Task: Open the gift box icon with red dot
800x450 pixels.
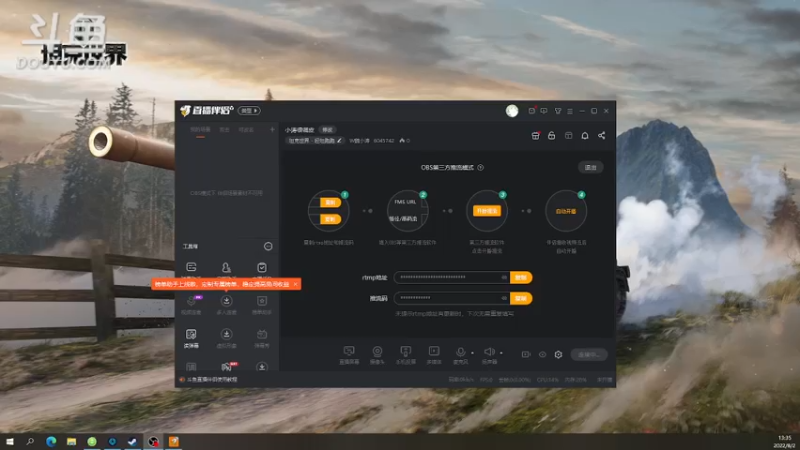Action: (x=535, y=136)
